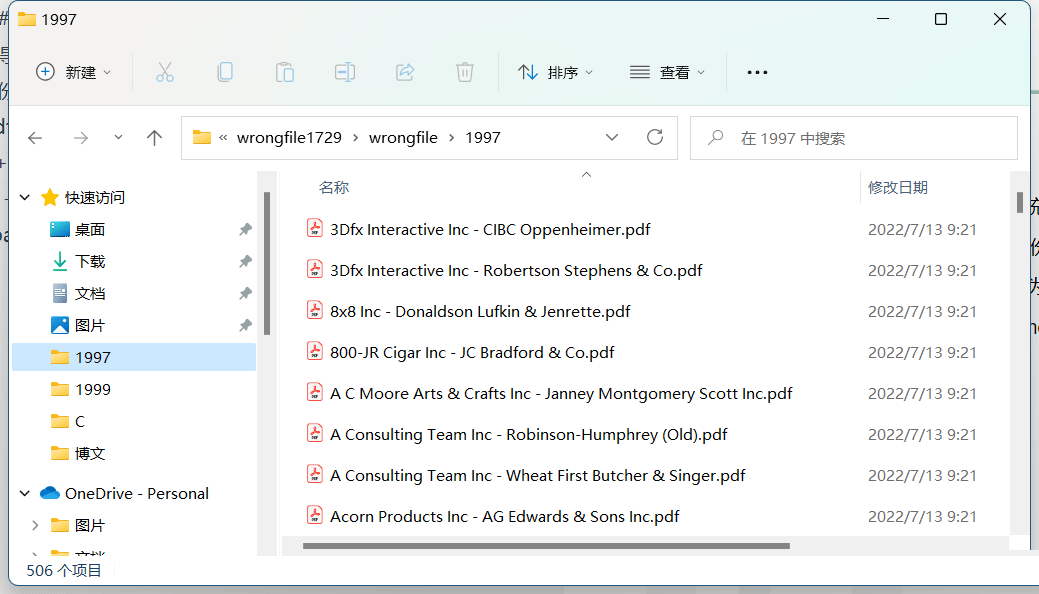The width and height of the screenshot is (1039, 594).
Task: Click the 快速访问 star icon
Action: click(x=50, y=197)
